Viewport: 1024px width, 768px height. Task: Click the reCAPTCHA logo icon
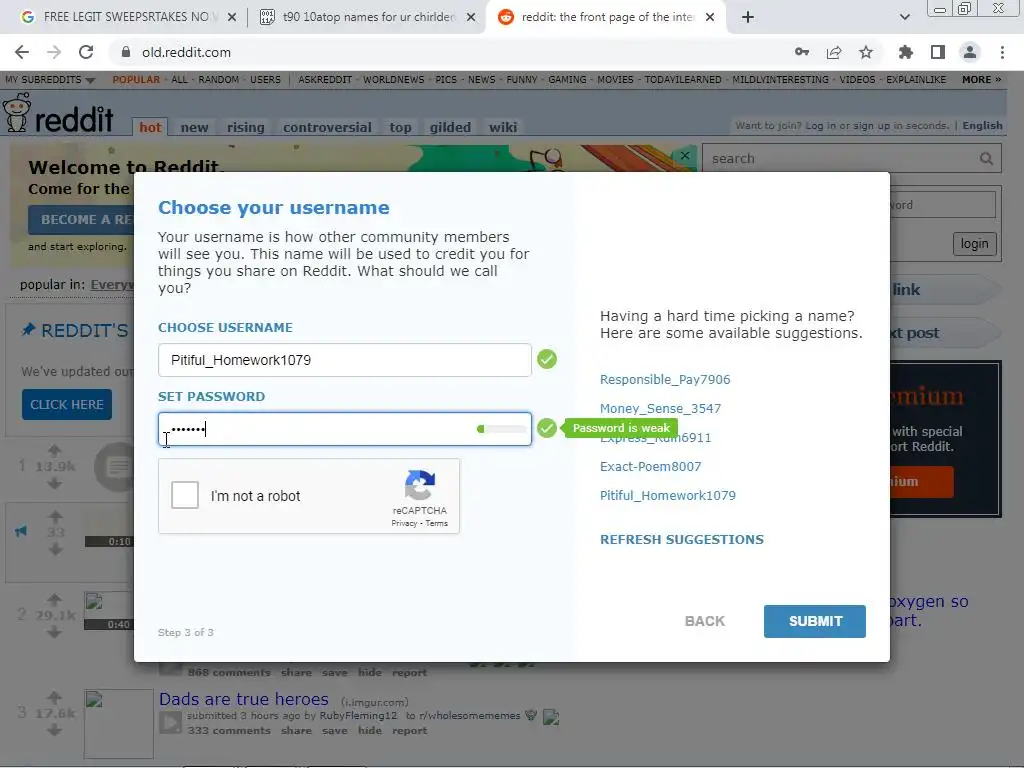click(420, 485)
